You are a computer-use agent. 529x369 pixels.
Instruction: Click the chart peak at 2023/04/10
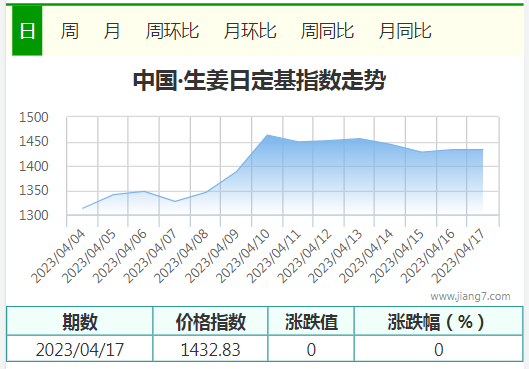pyautogui.click(x=267, y=135)
